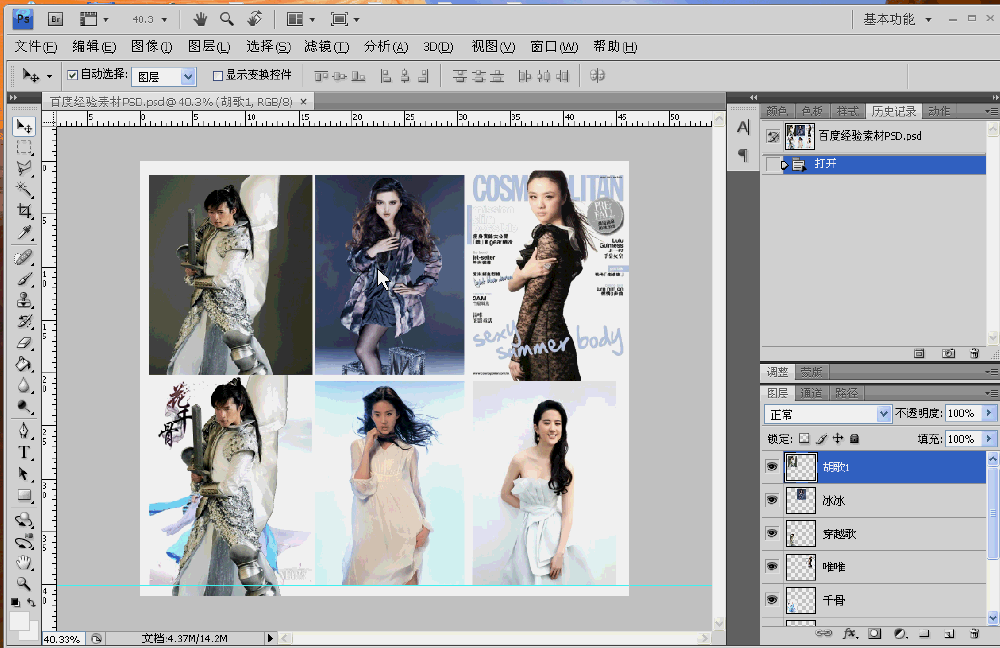Create new adjustment layer icon
Image resolution: width=1000 pixels, height=648 pixels.
[x=900, y=633]
